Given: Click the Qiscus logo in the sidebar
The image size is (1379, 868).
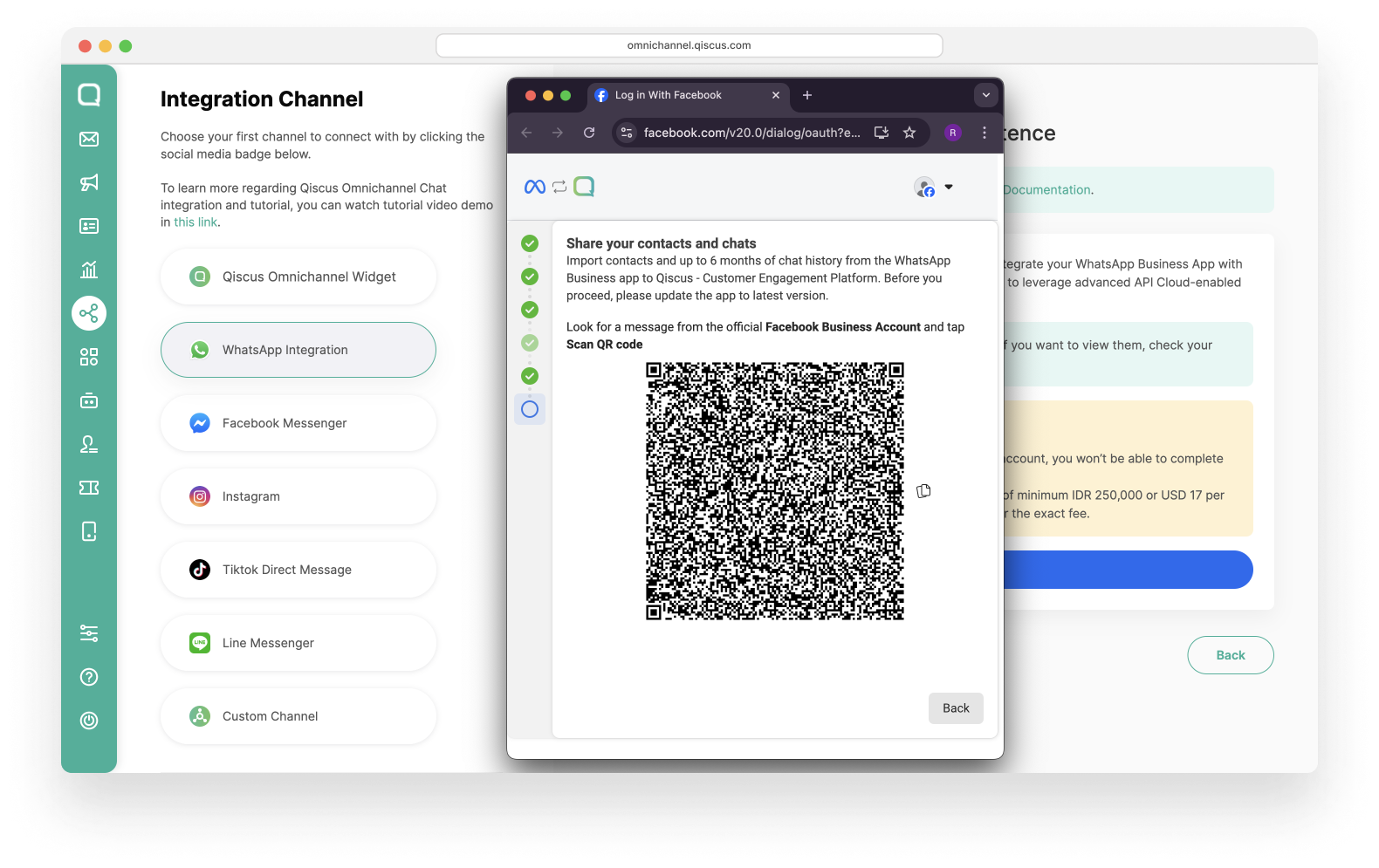Looking at the screenshot, I should click(89, 94).
